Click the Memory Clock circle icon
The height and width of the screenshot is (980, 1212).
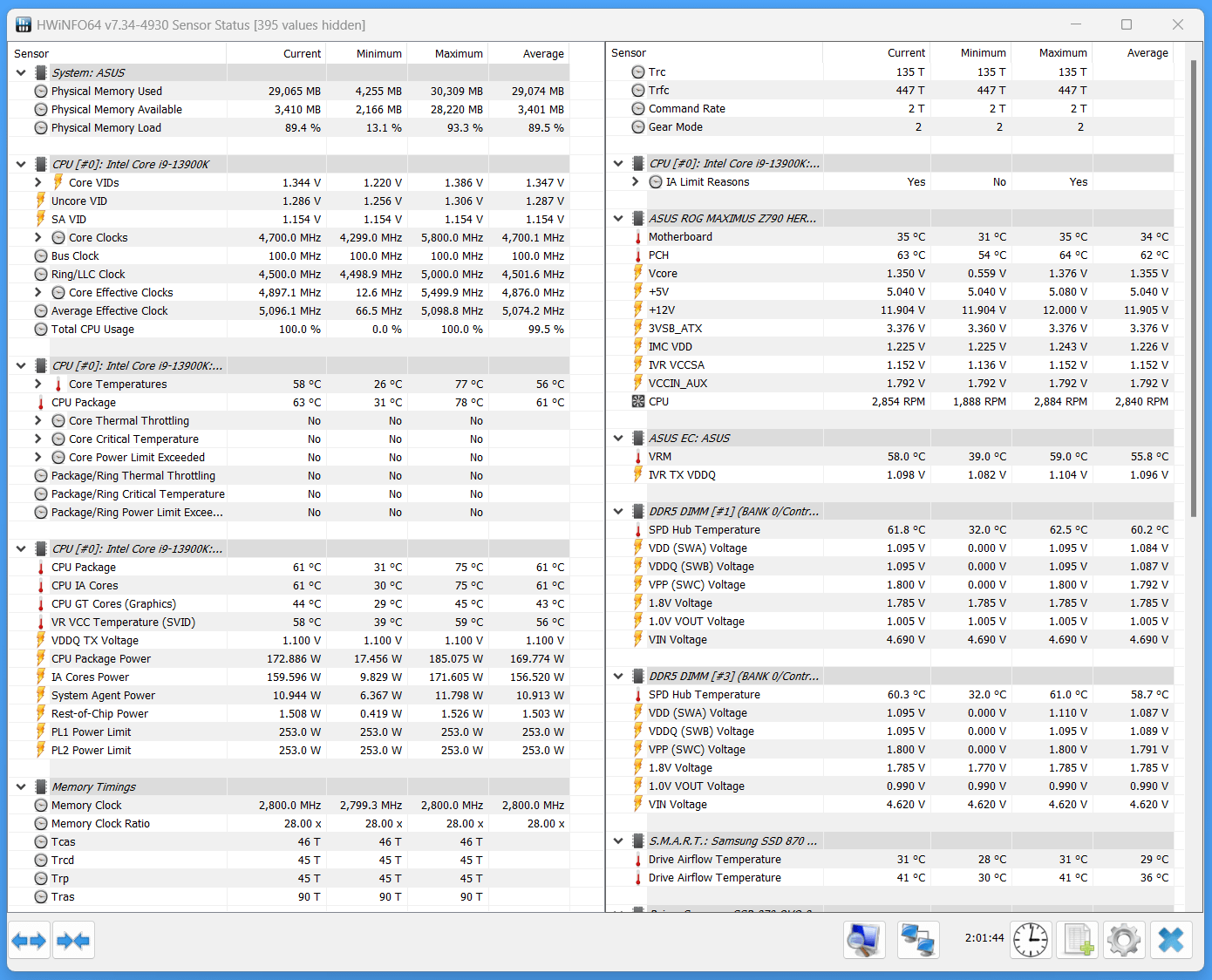41,806
